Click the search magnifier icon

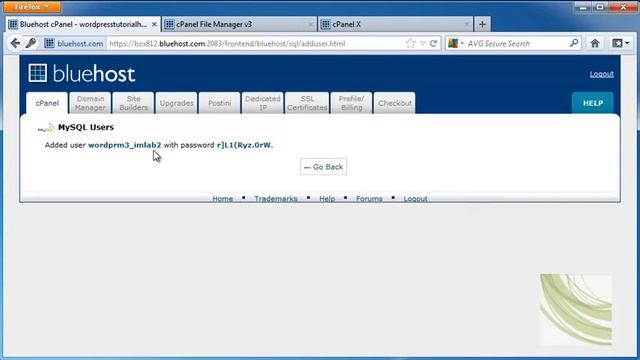pyautogui.click(x=574, y=43)
